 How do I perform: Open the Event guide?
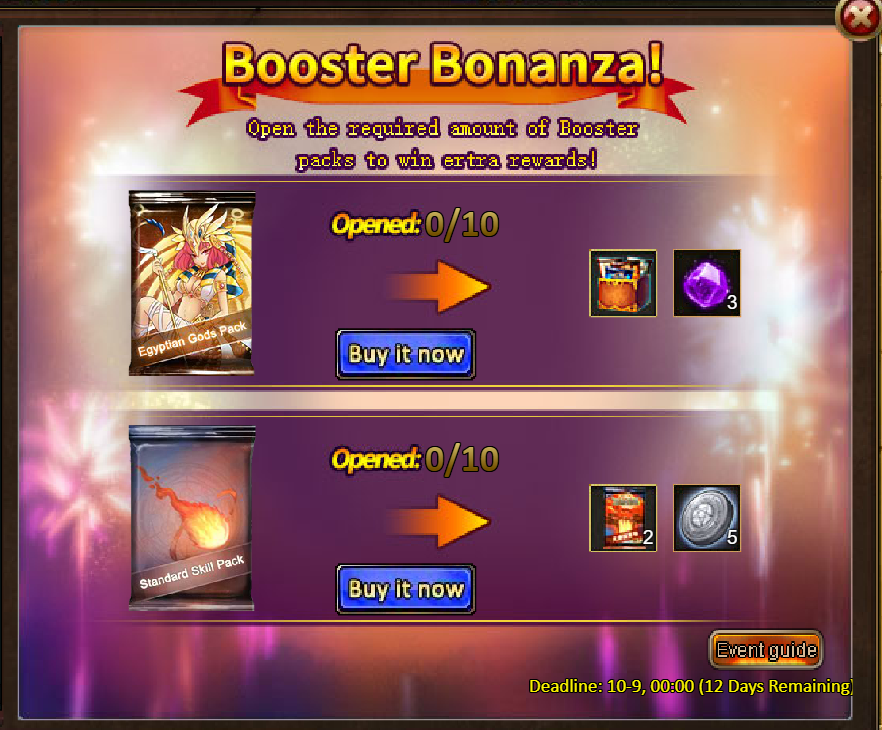(766, 650)
